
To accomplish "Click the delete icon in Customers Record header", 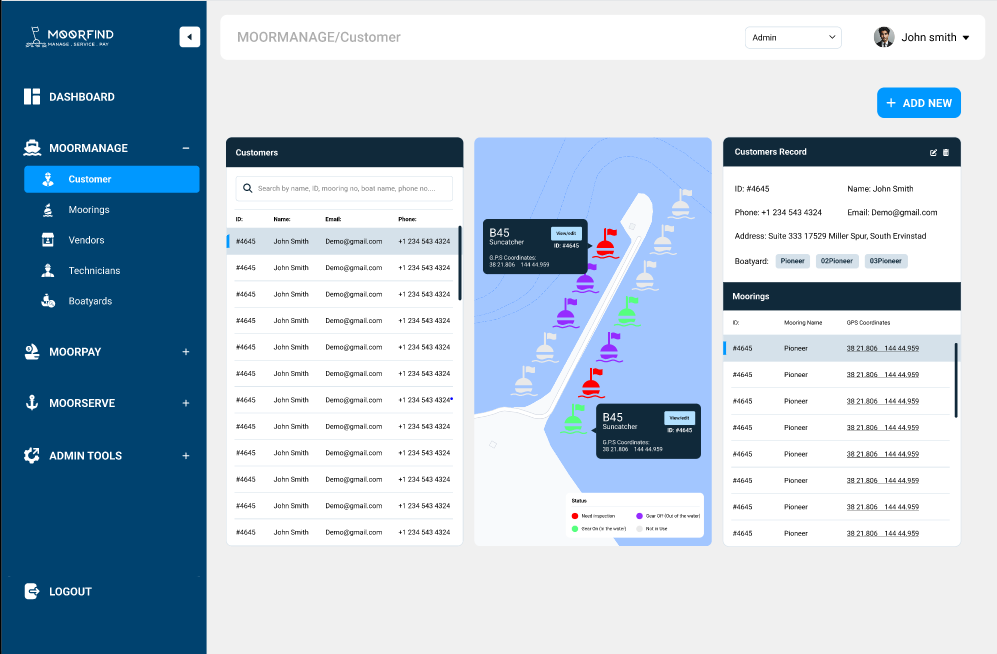I will tap(946, 152).
